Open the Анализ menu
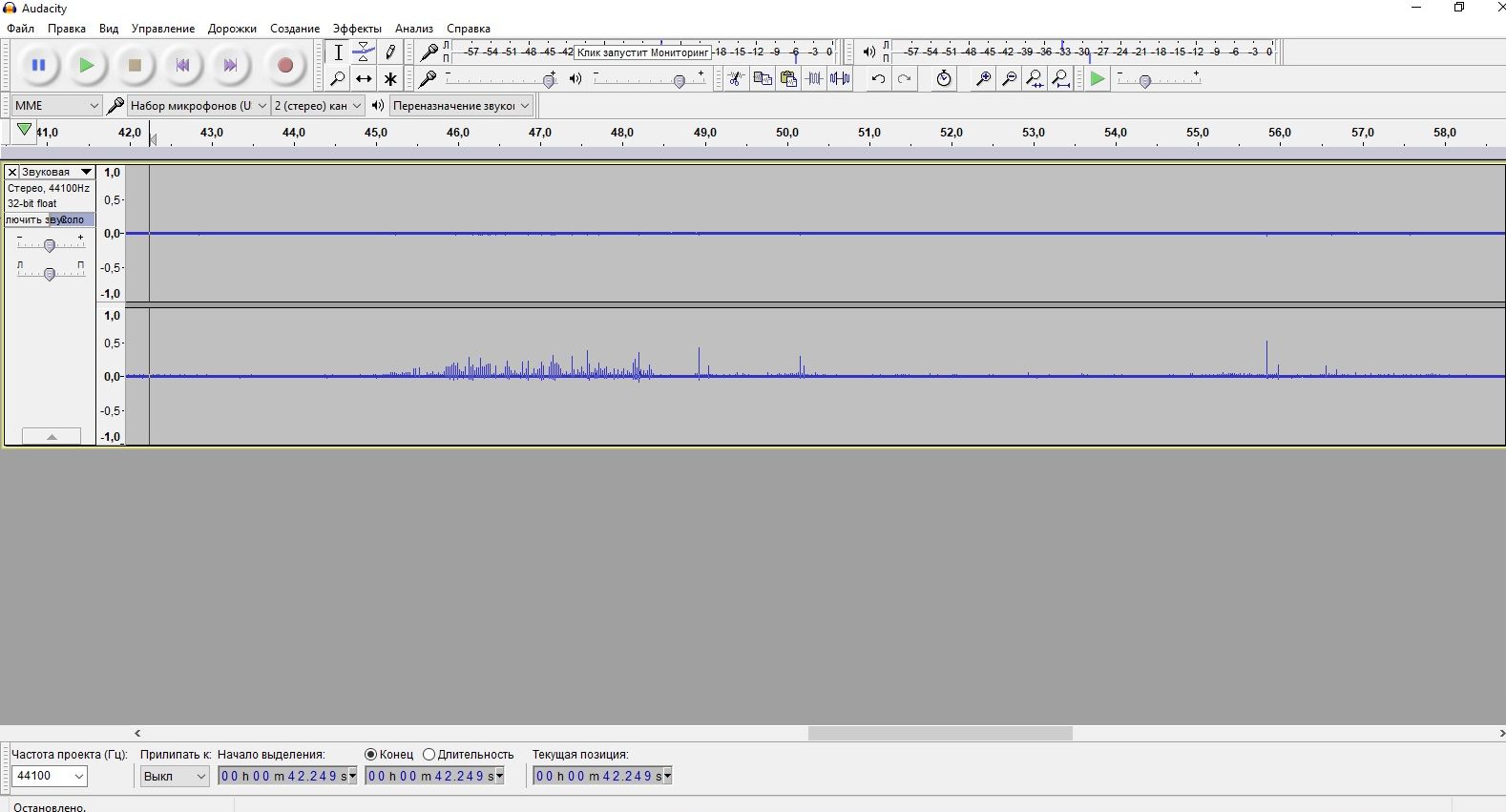 coord(414,29)
